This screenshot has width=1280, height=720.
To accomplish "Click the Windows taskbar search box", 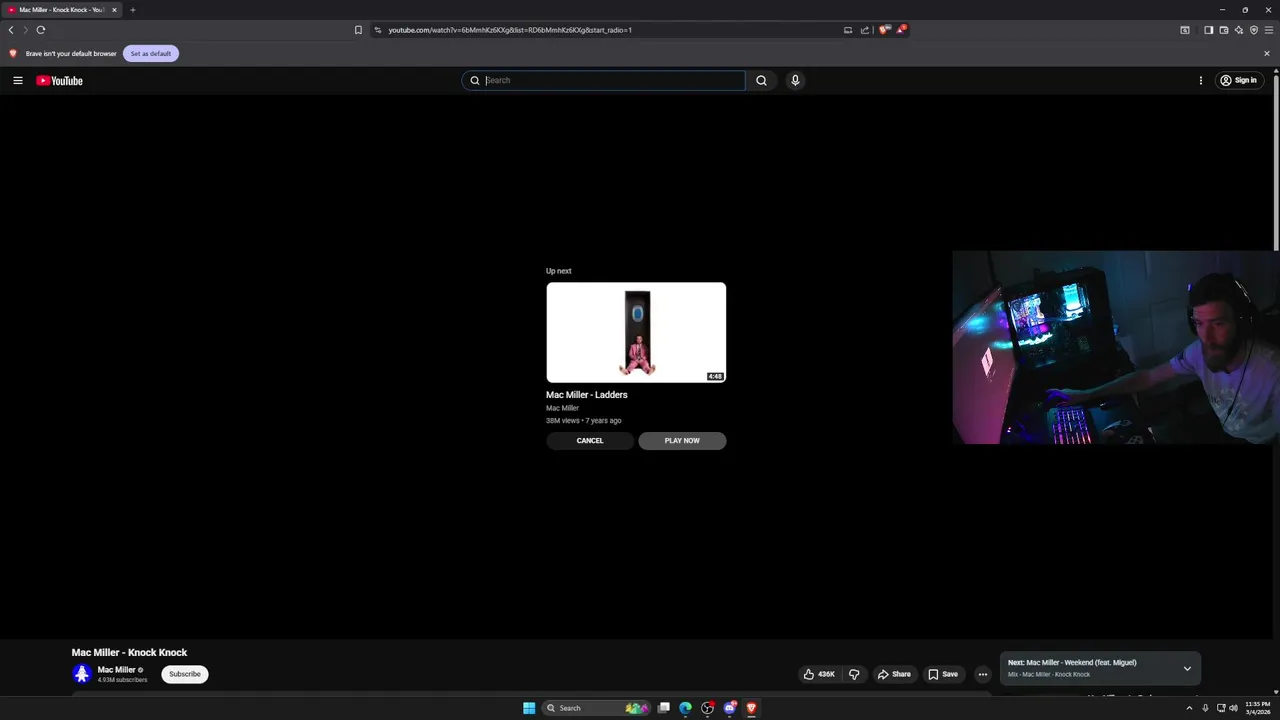I will (594, 708).
